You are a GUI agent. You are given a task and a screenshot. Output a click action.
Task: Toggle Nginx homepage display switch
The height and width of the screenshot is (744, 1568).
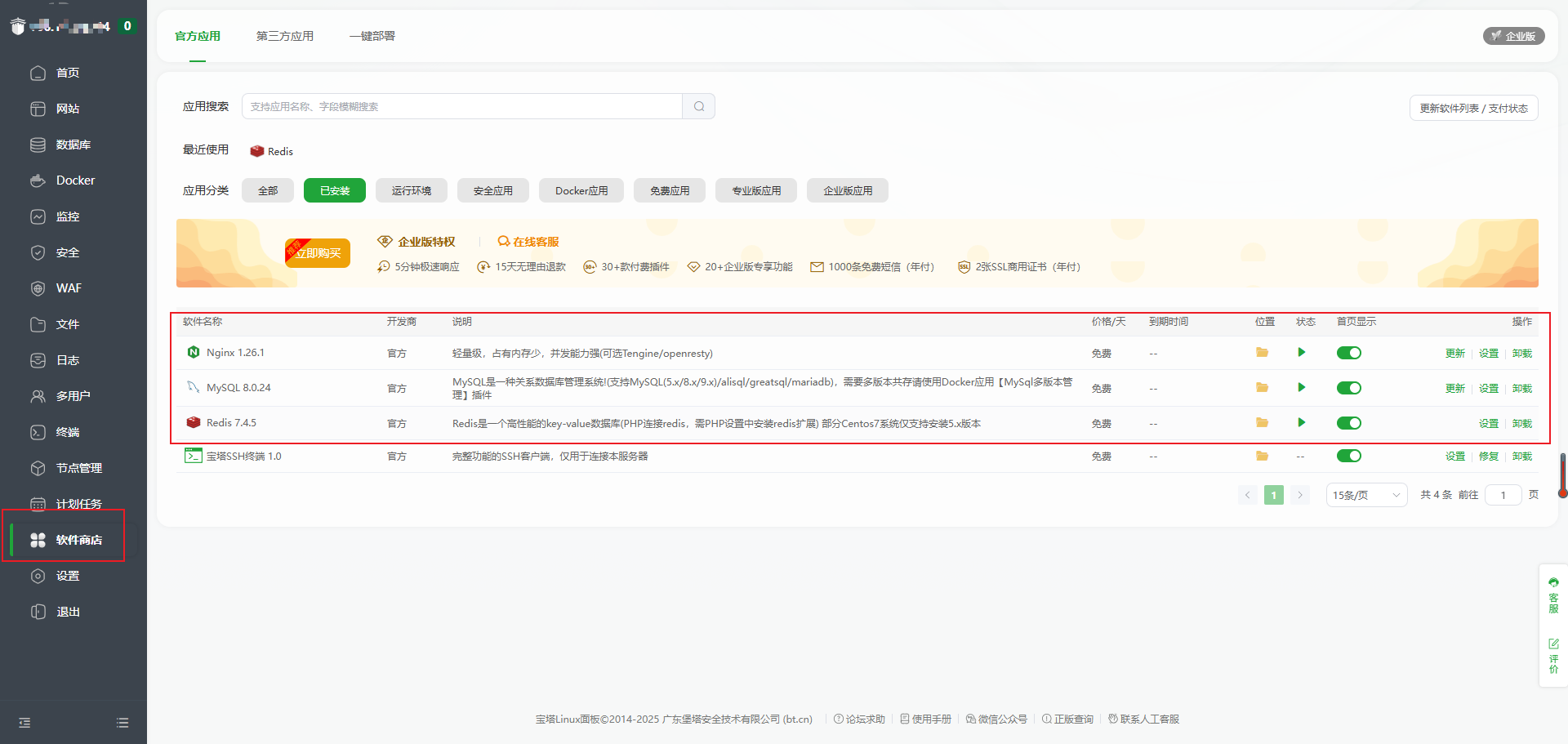pyautogui.click(x=1348, y=353)
